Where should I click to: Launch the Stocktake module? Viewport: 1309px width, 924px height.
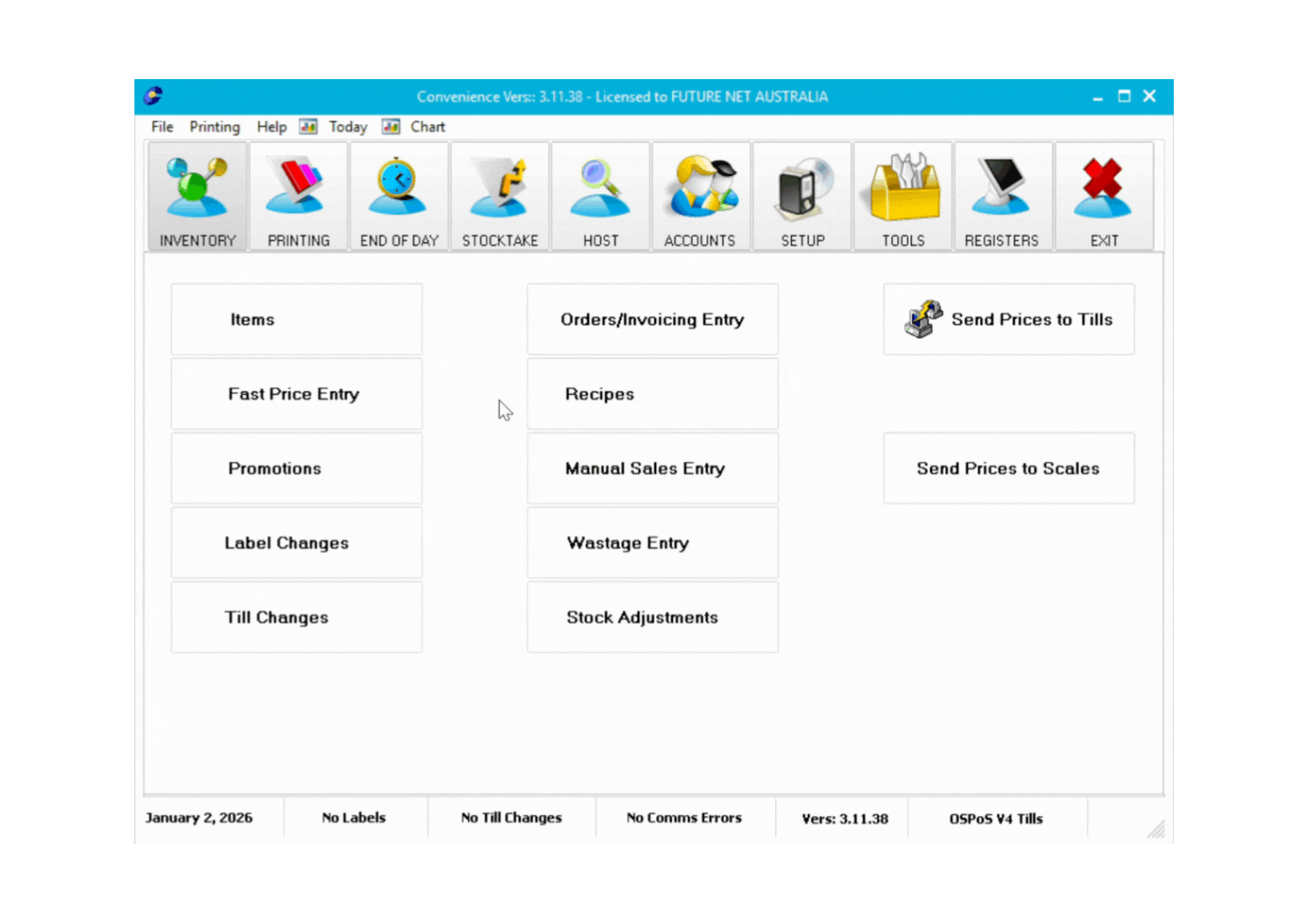pyautogui.click(x=499, y=196)
